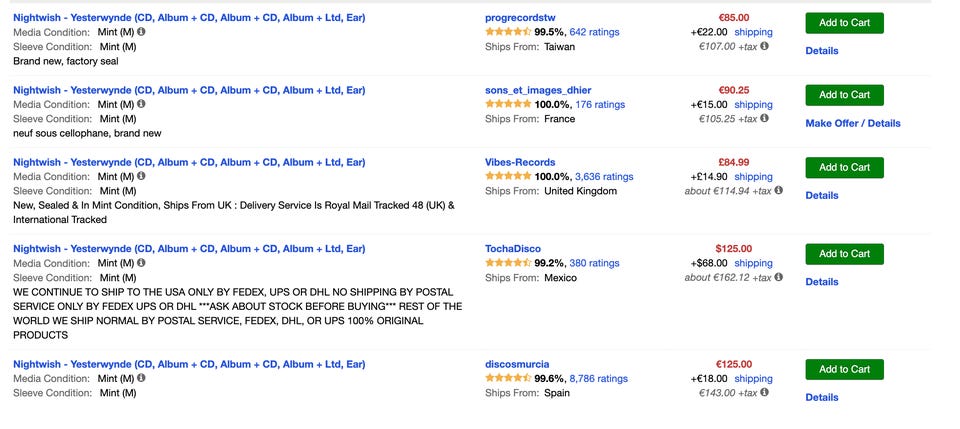Viewport: 960px width, 429px height.
Task: Add the €85.00 progrecordstw item to cart
Action: point(844,23)
